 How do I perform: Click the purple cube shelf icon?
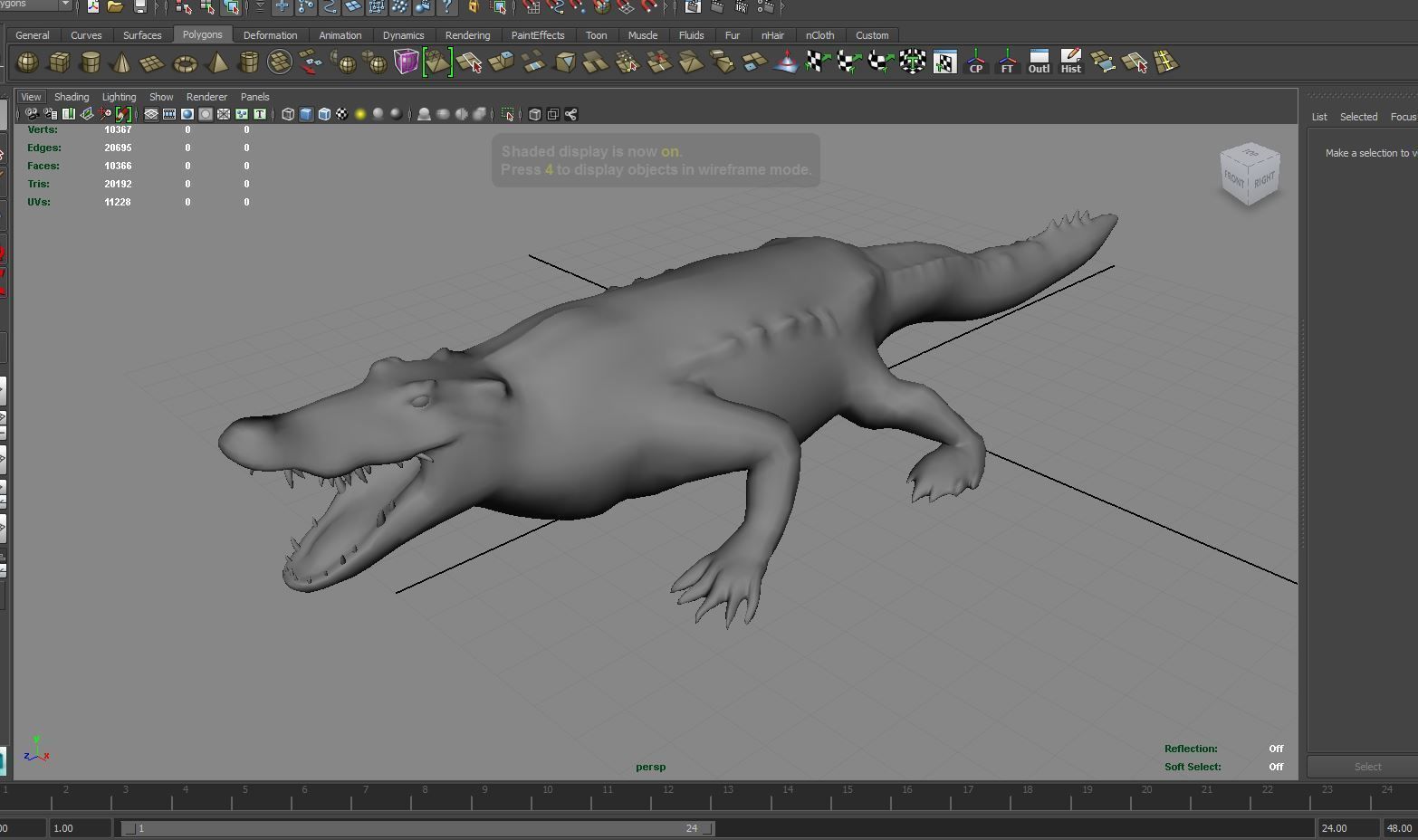(407, 62)
